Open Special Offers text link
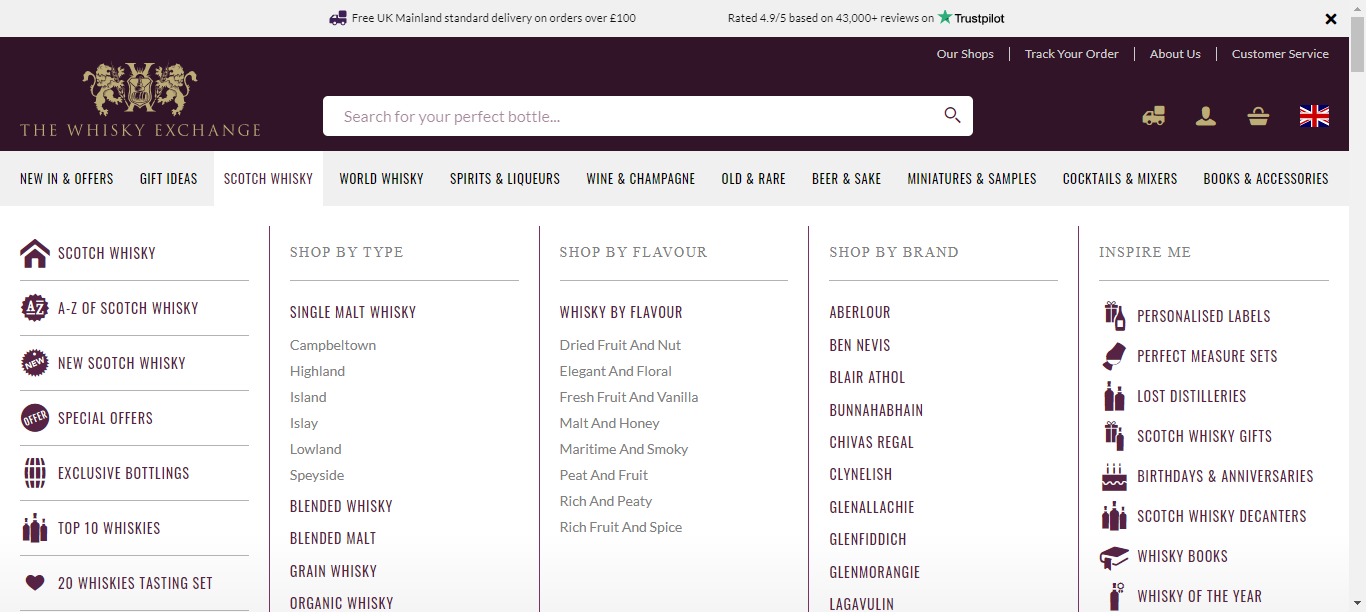Screen dimensions: 1366x612 pyautogui.click(x=105, y=418)
